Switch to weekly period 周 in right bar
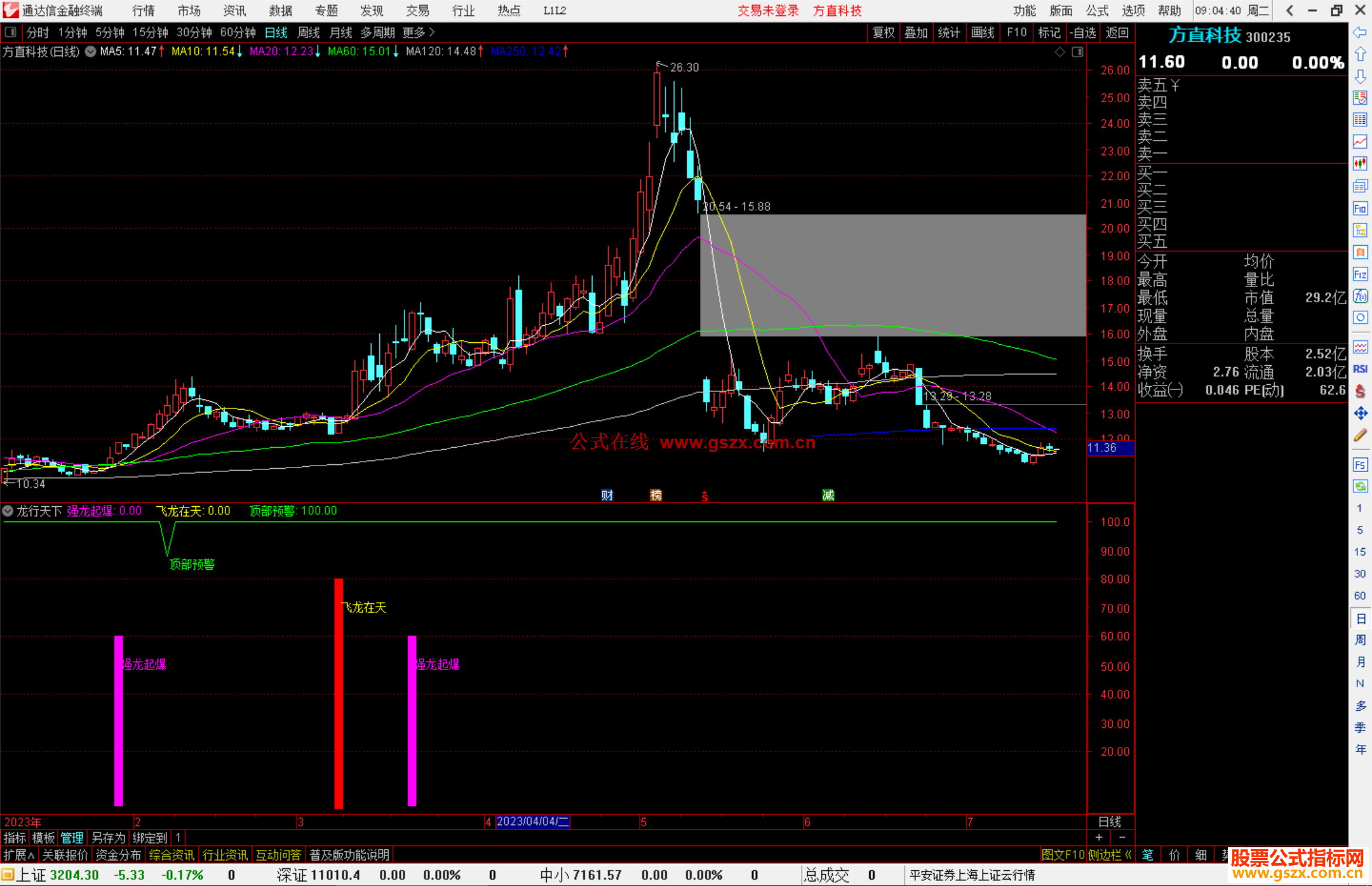 pos(1360,640)
